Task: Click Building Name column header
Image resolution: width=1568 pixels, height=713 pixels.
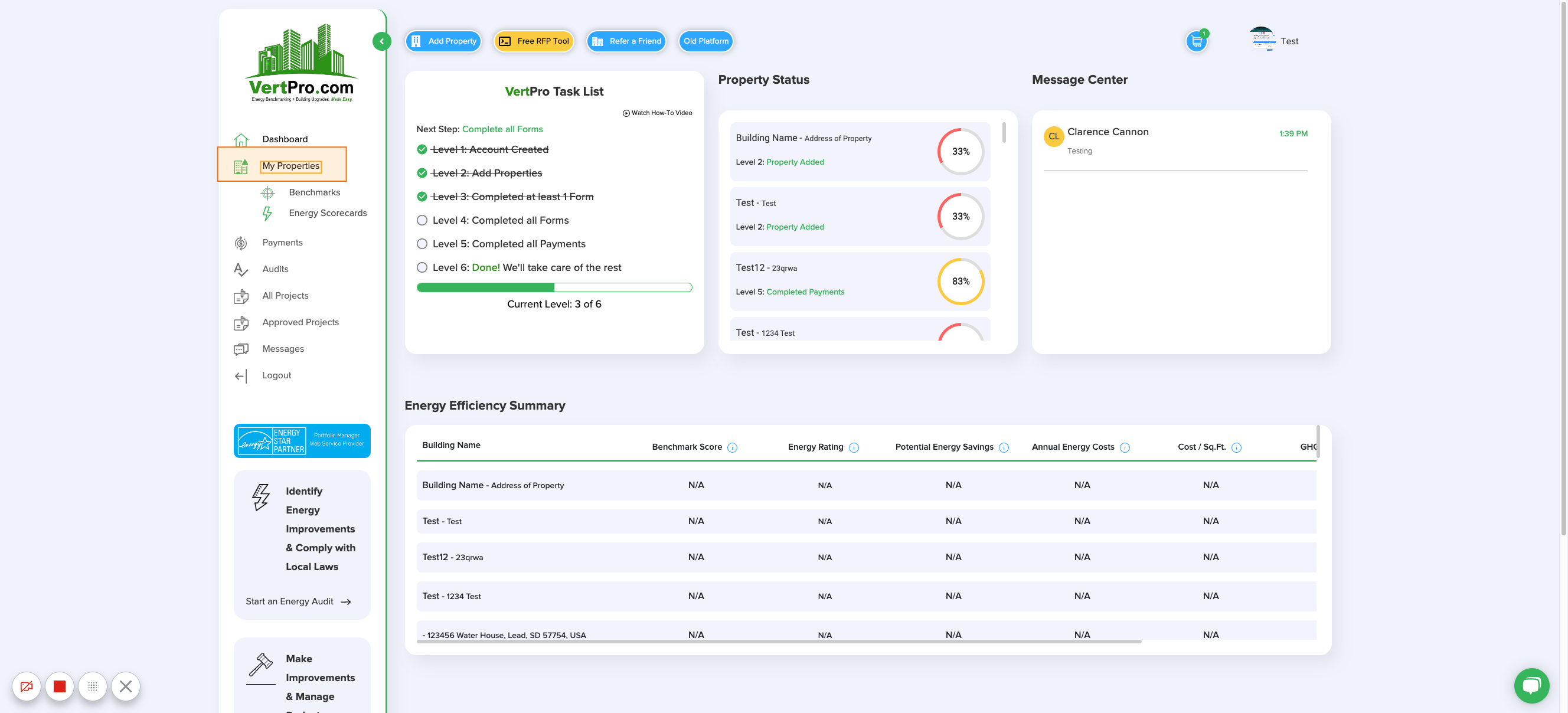Action: pos(451,446)
